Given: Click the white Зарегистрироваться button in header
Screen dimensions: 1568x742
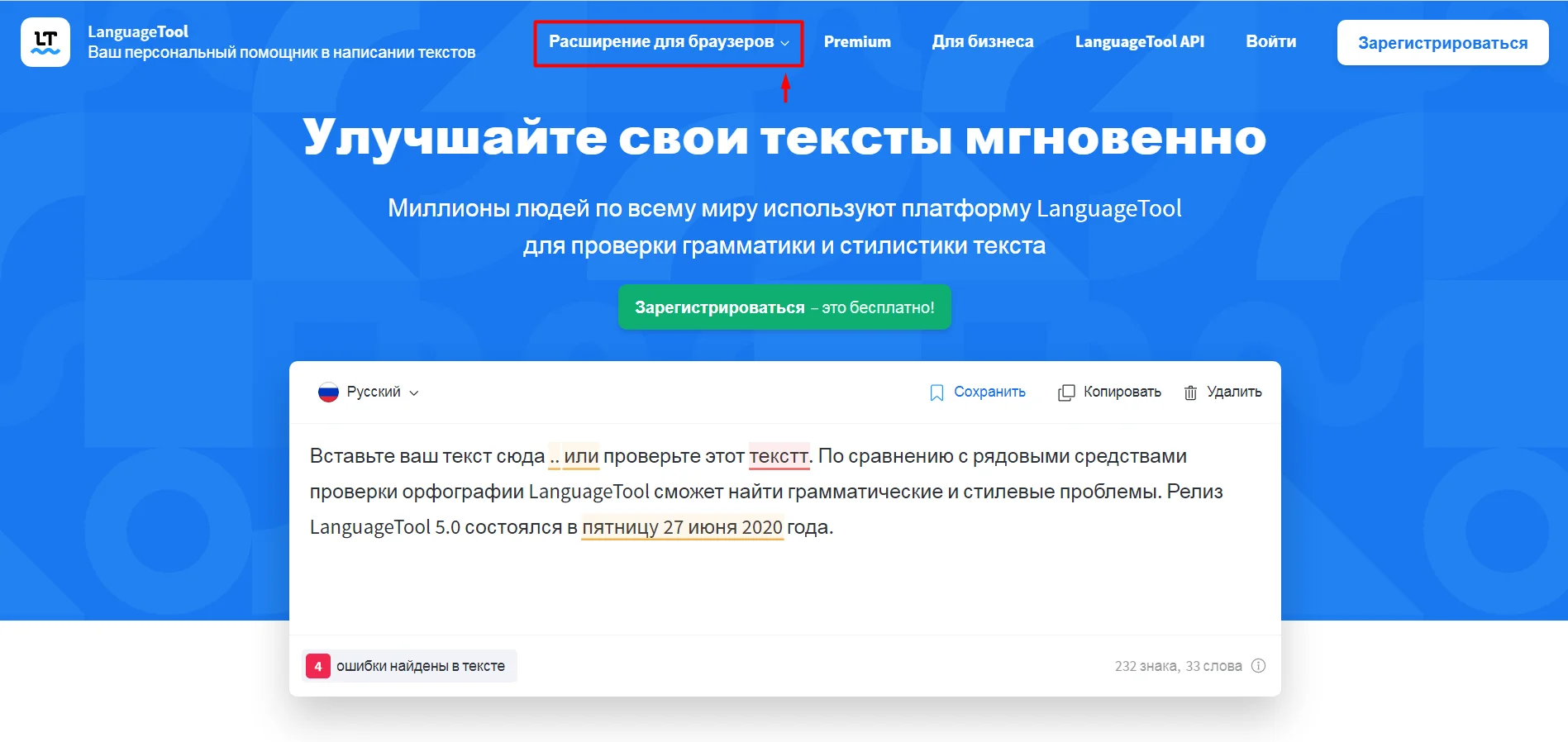Looking at the screenshot, I should point(1443,43).
